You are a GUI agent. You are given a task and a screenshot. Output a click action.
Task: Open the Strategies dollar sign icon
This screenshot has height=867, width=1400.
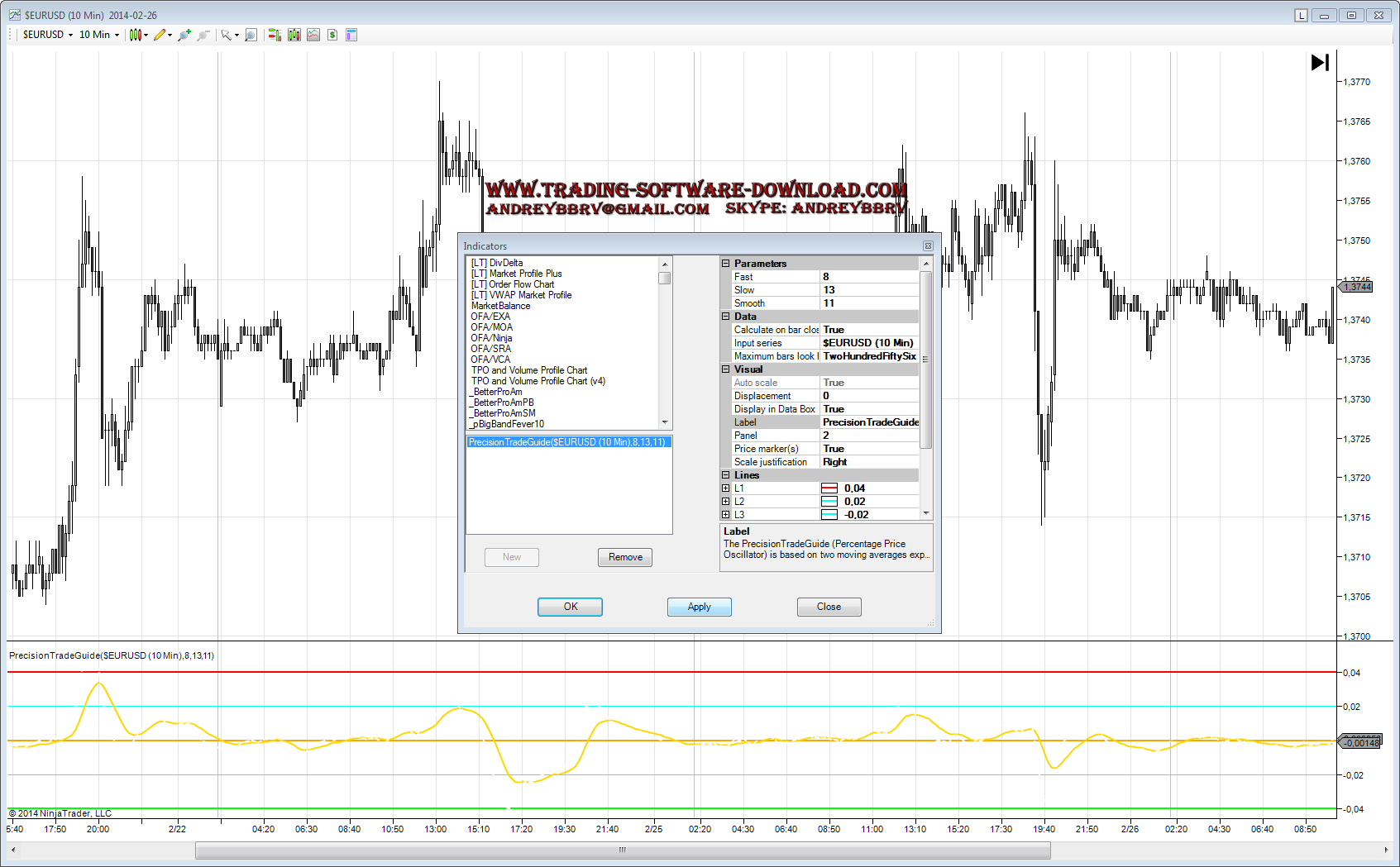[332, 35]
